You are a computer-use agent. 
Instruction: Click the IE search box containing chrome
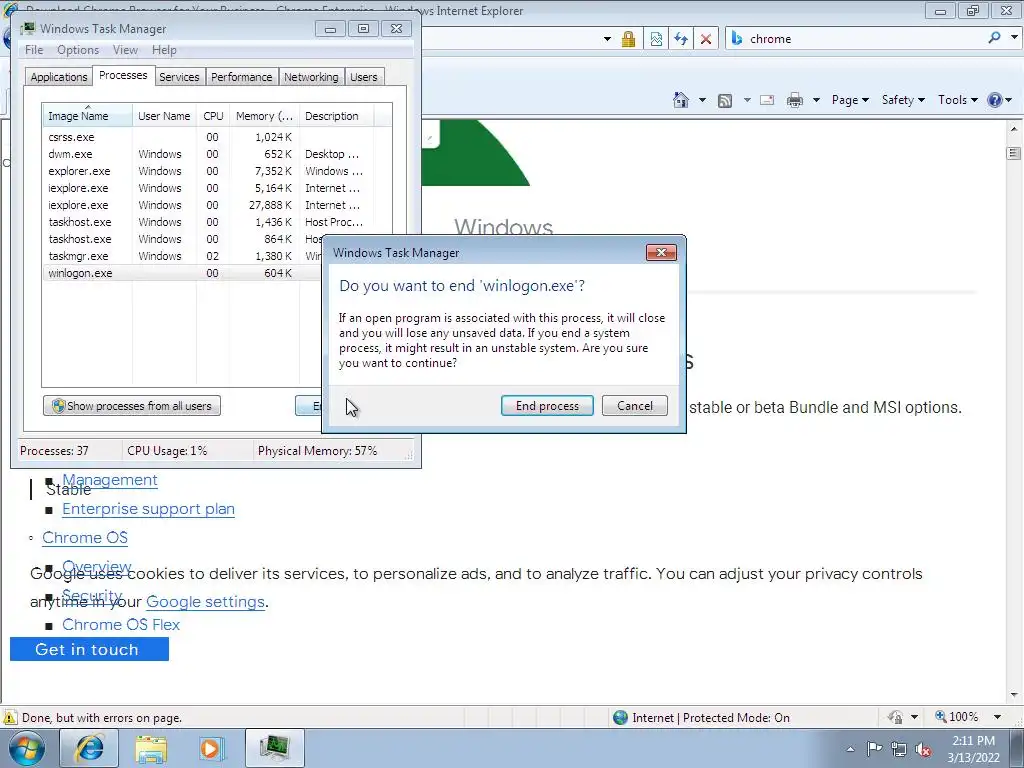856,39
